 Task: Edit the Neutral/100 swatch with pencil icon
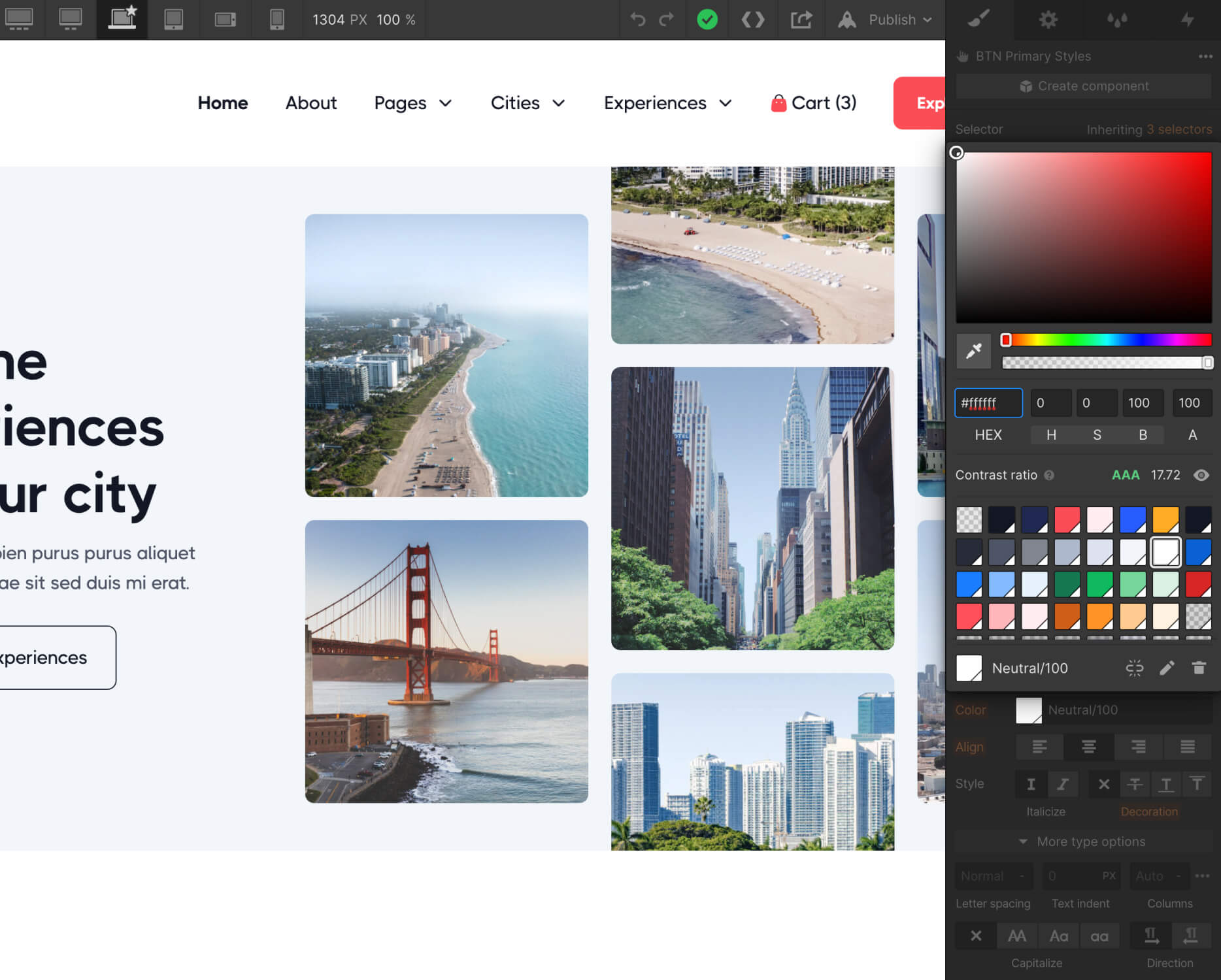(x=1167, y=668)
